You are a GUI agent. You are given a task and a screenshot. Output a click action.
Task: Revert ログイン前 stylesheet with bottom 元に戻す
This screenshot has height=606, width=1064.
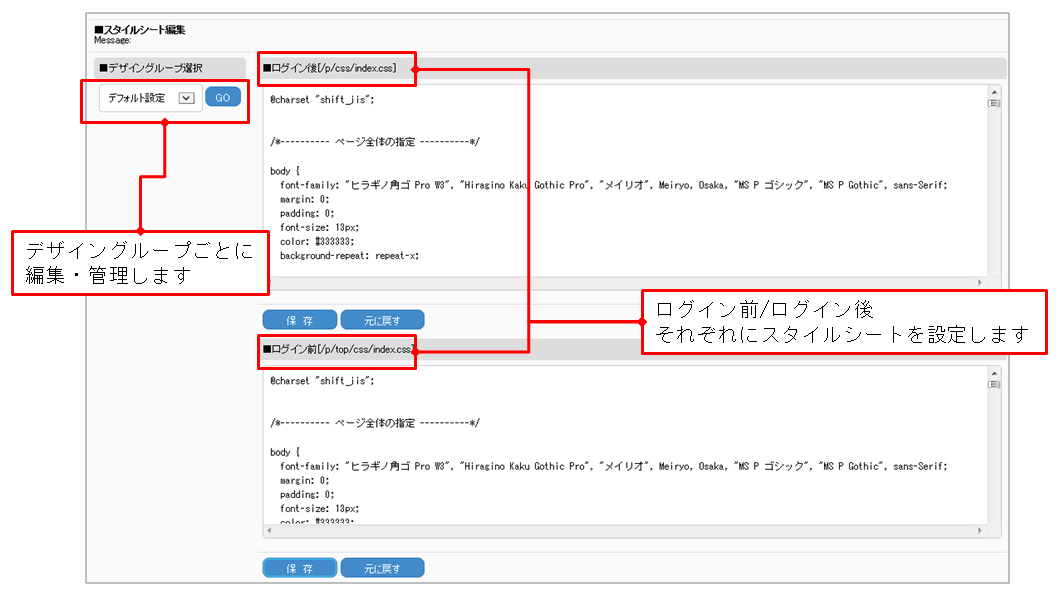coord(382,568)
